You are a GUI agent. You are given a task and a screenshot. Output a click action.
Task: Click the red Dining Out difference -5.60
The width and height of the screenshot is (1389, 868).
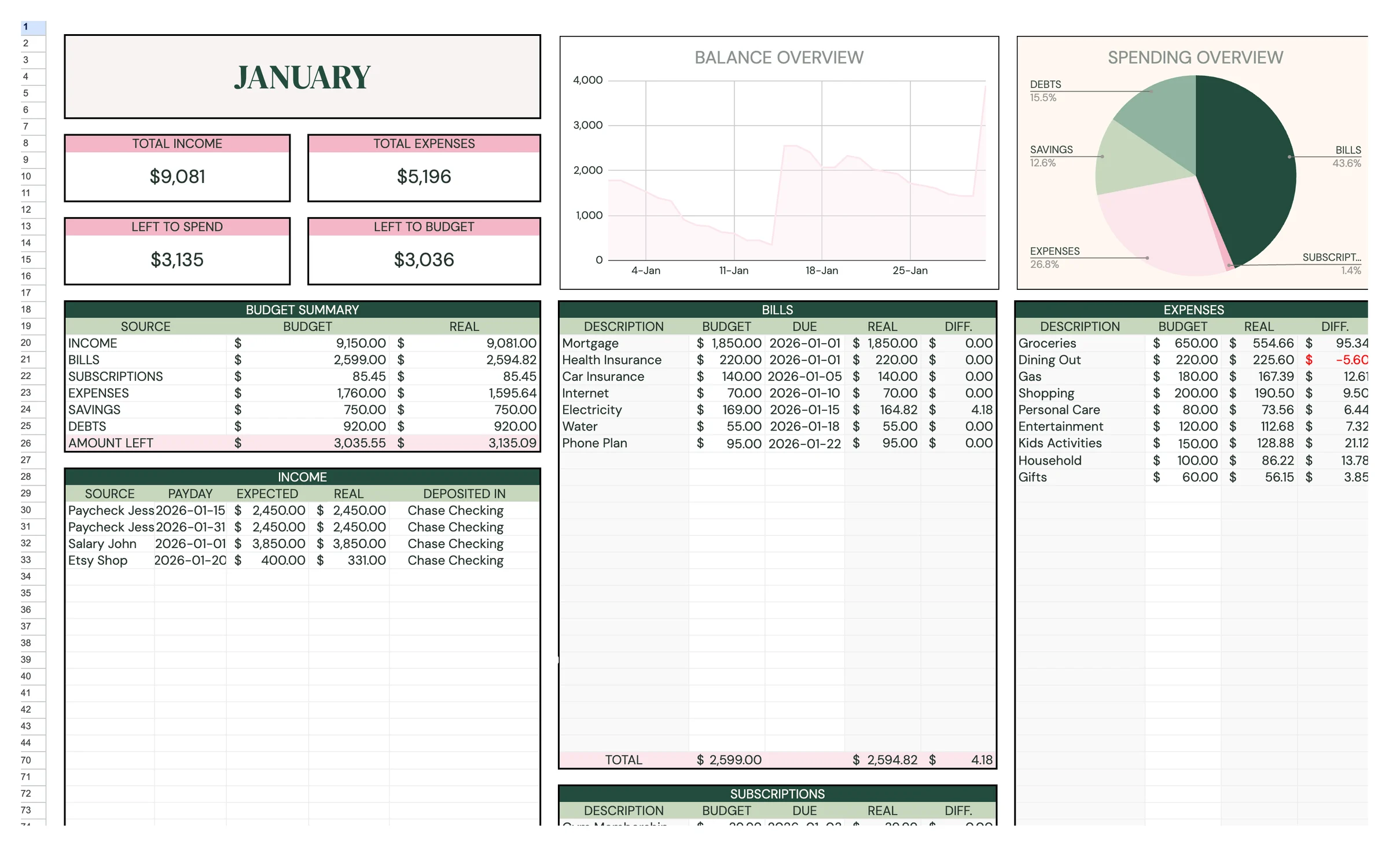1333,360
